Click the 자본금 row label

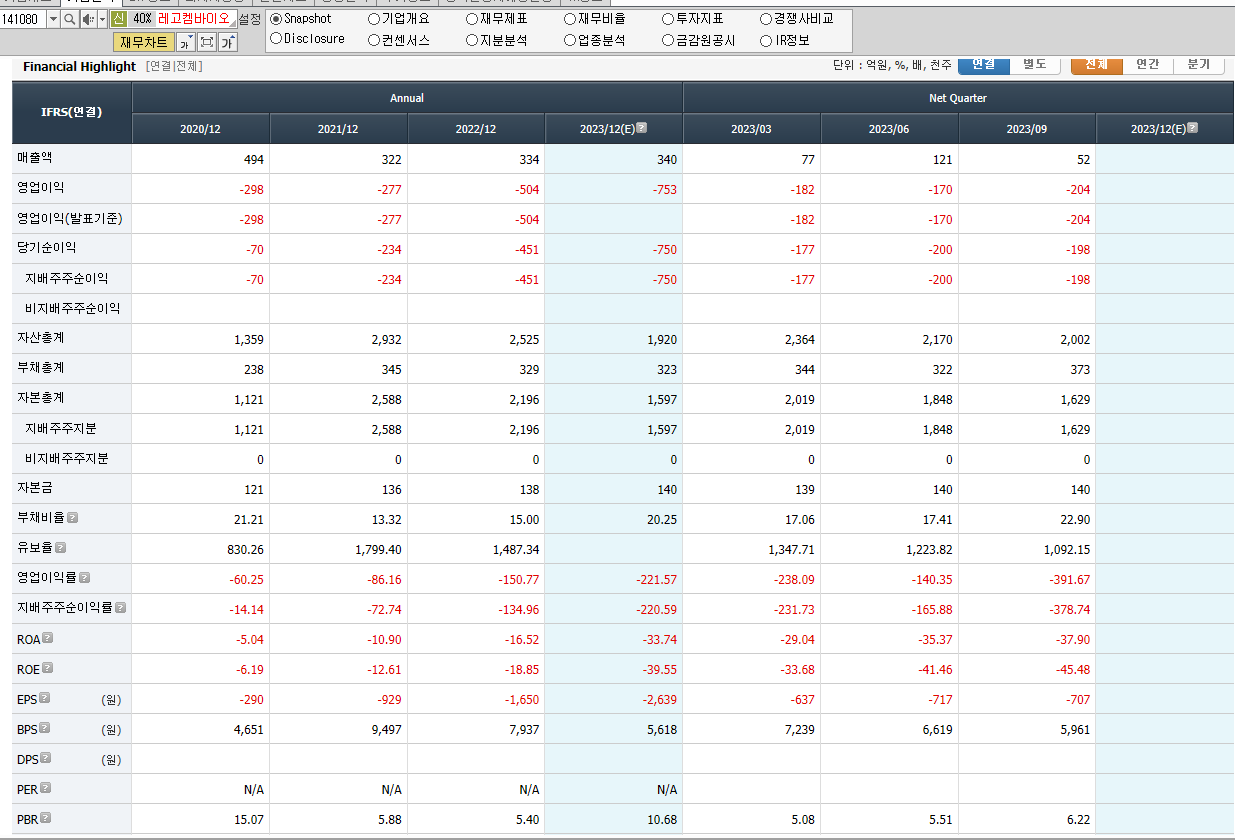(x=36, y=488)
